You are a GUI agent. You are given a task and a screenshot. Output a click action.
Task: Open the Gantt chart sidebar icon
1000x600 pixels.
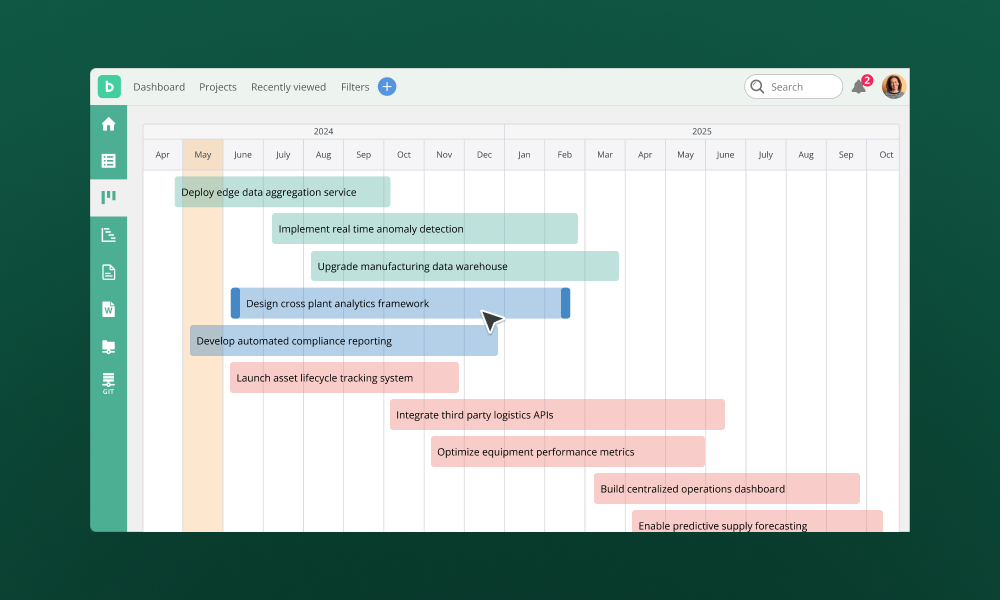[109, 235]
